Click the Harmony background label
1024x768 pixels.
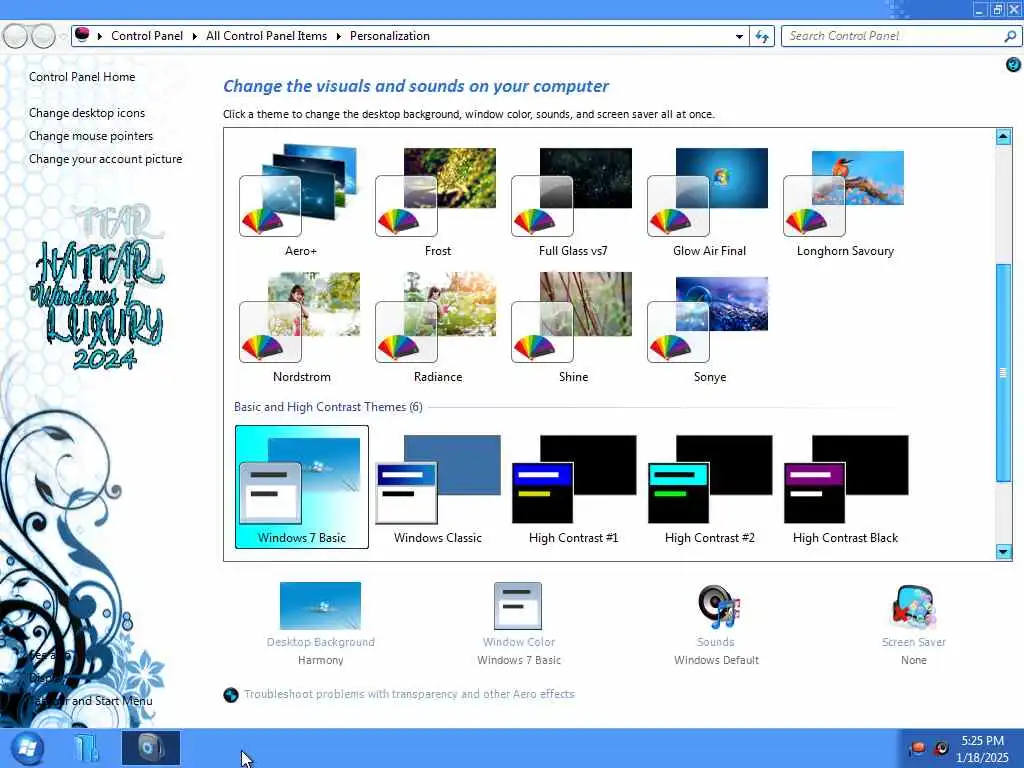(x=320, y=660)
